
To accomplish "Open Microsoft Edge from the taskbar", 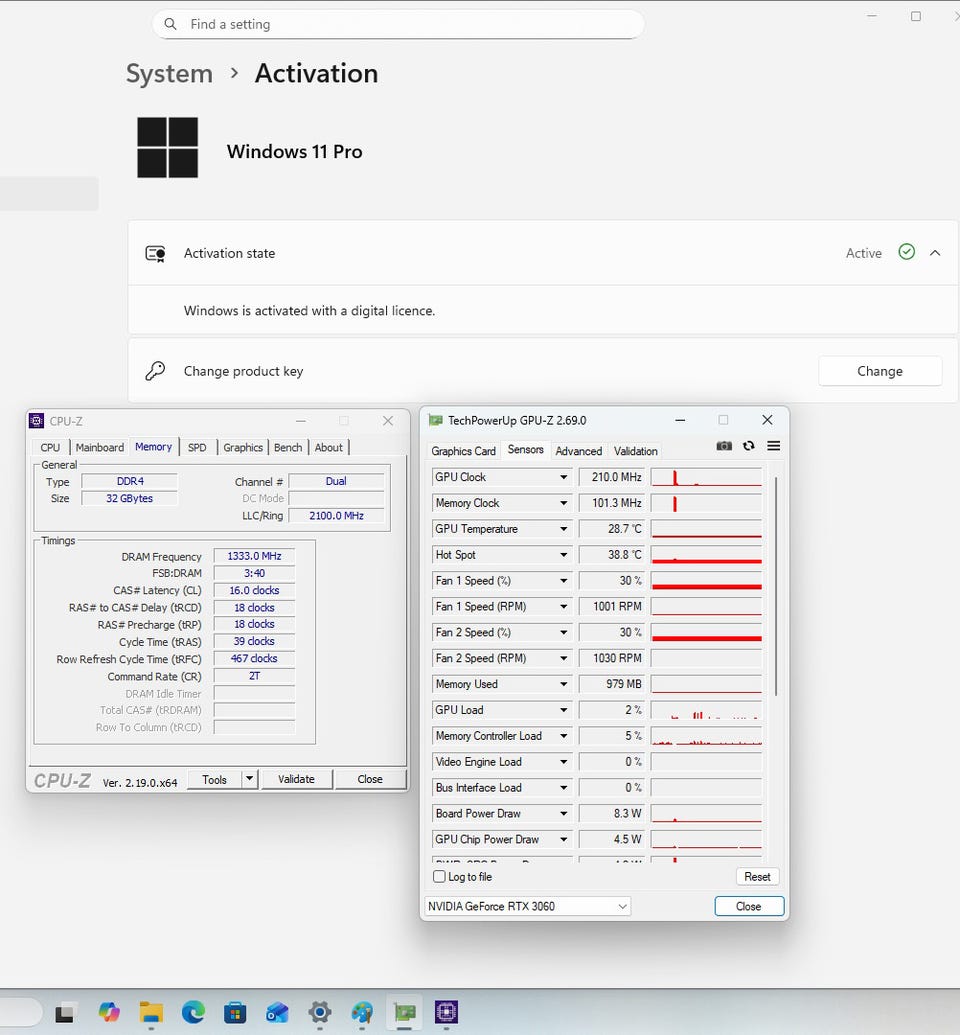I will pos(193,1012).
